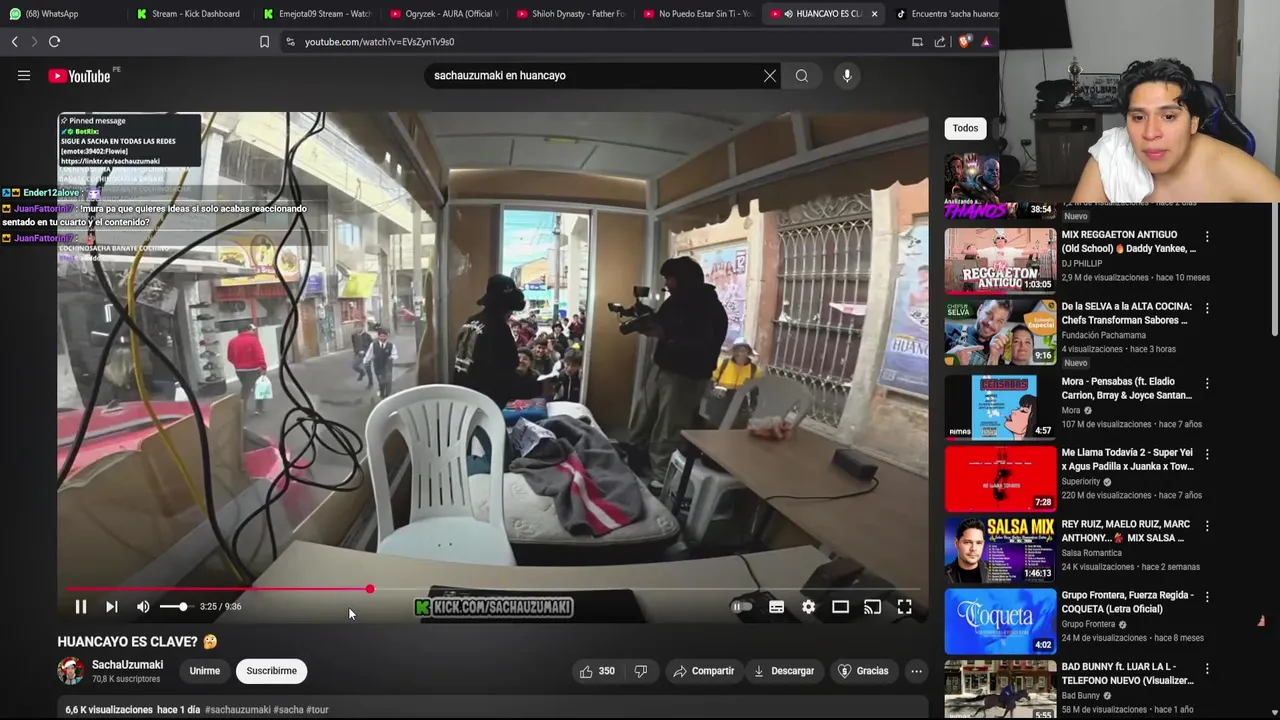The height and width of the screenshot is (720, 1280).
Task: Switch to No Puedo Estar Sin Ti tab
Action: tap(698, 14)
